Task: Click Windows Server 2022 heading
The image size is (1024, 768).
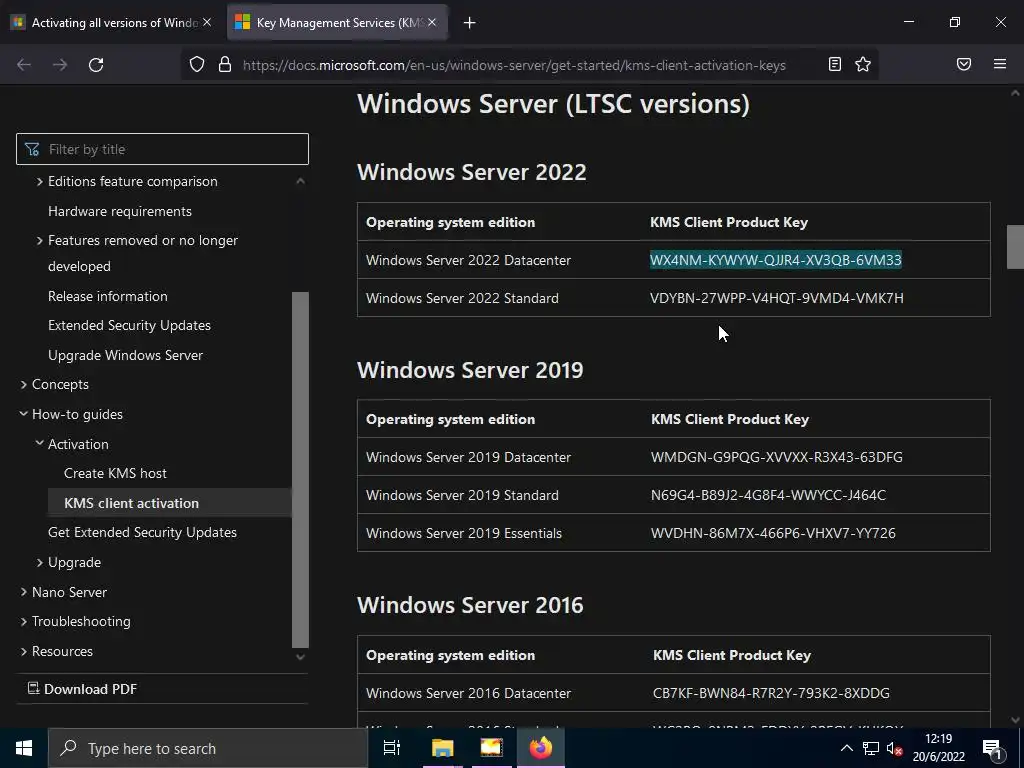Action: [x=472, y=172]
